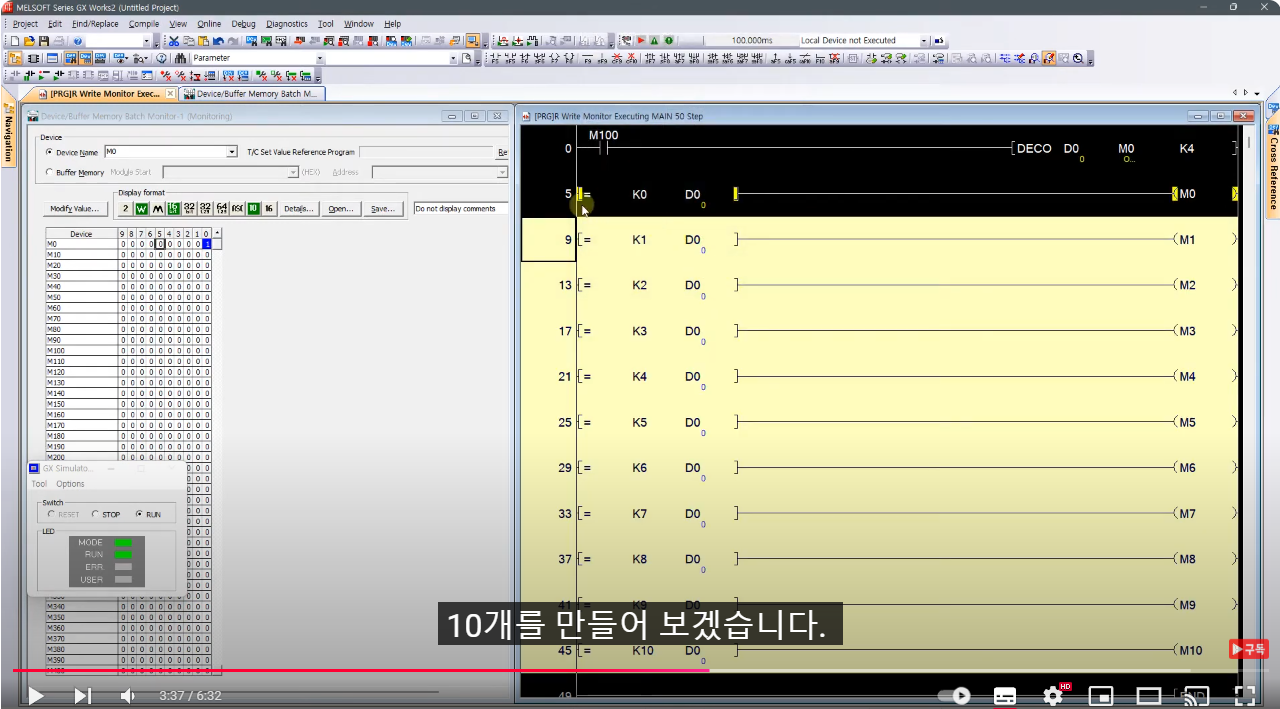Choose the 32-bit display format icon
Image resolution: width=1280 pixels, height=709 pixels.
point(190,207)
